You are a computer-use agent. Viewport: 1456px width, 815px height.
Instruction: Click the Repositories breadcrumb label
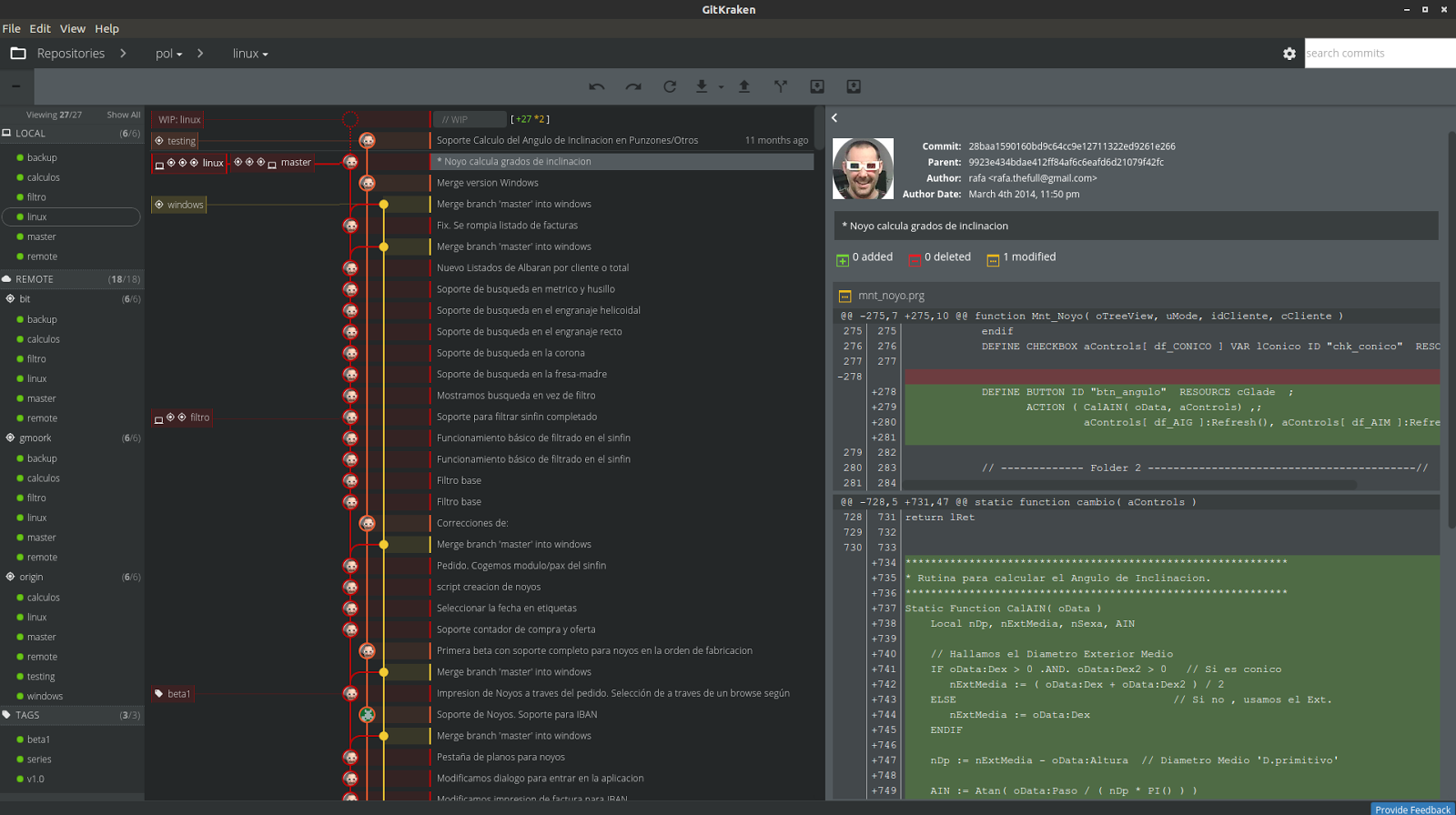[71, 54]
